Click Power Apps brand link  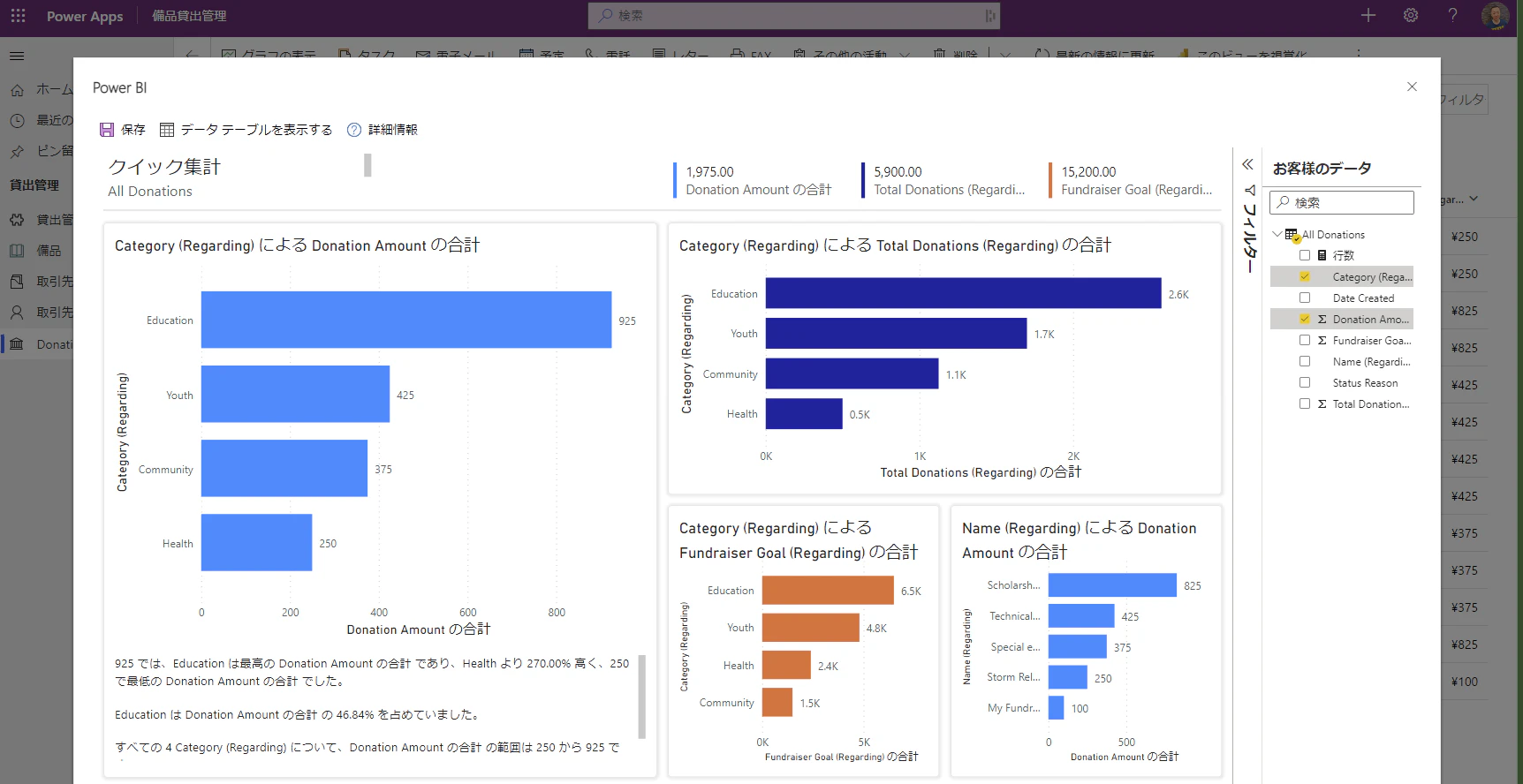85,16
